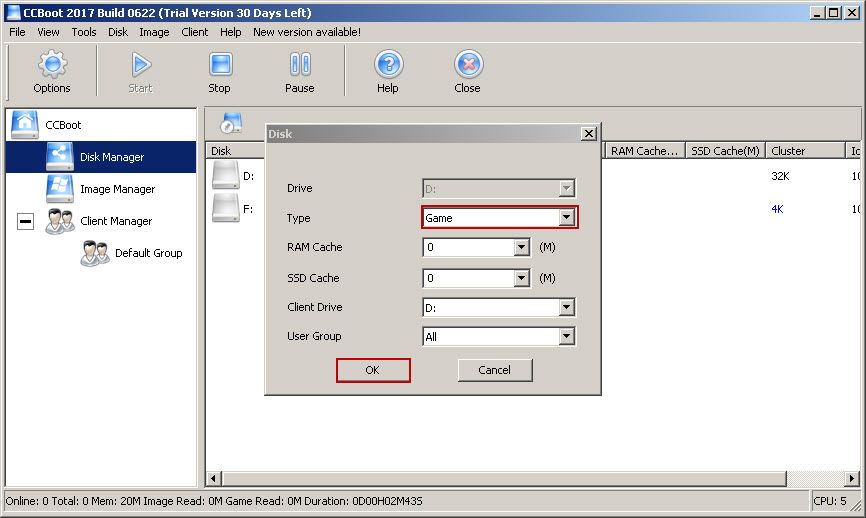Select Image Manager icon in sidebar

60,189
